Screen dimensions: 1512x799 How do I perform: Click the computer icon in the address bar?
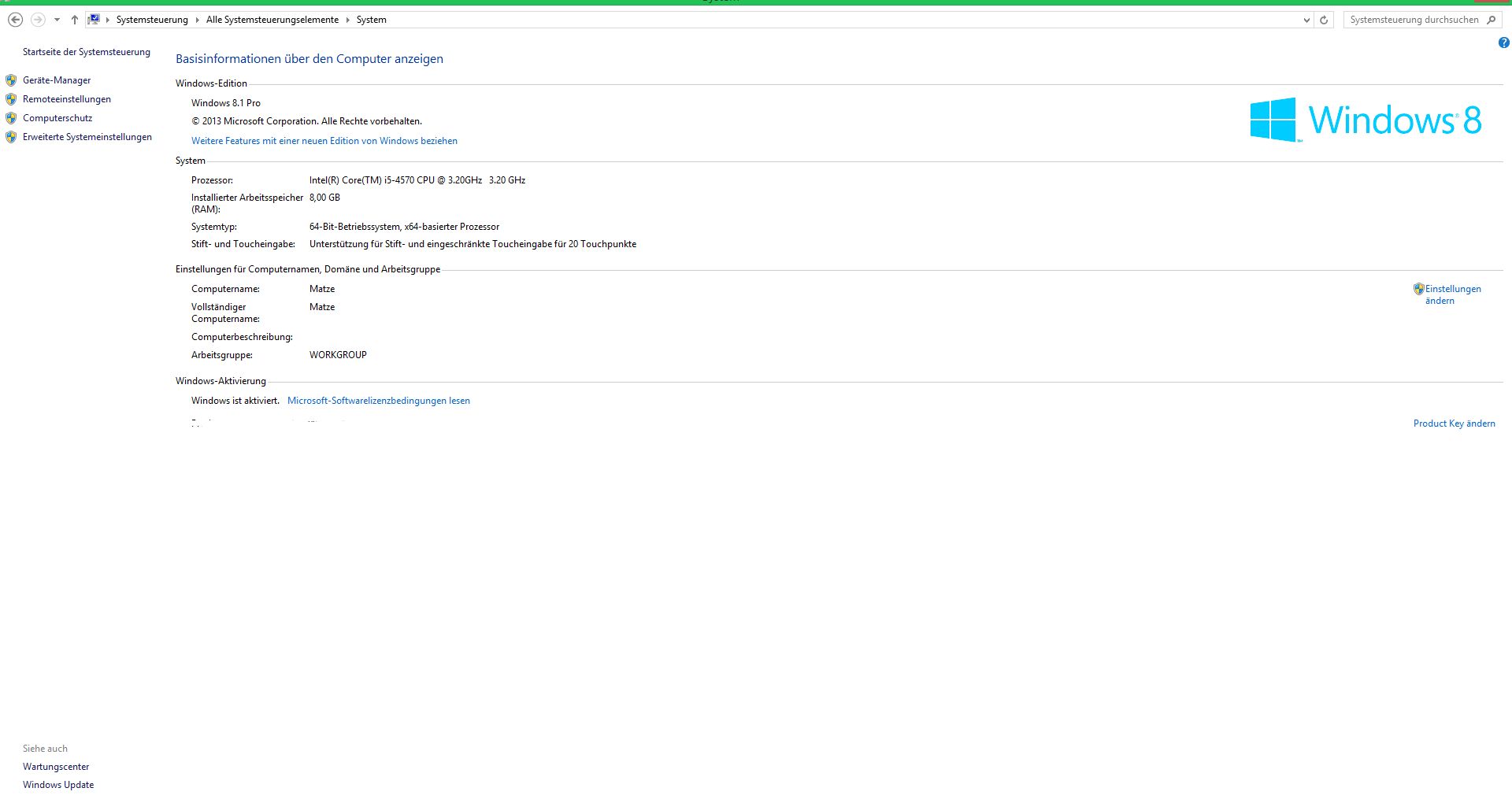(x=94, y=20)
